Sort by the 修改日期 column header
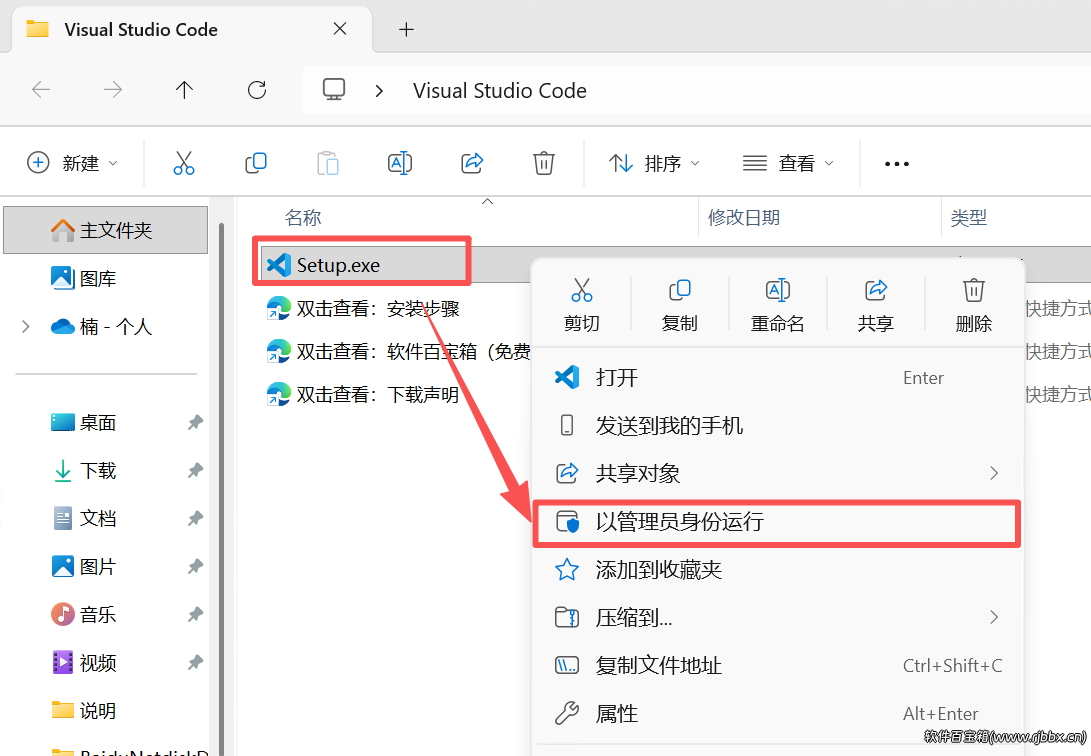 pos(744,218)
